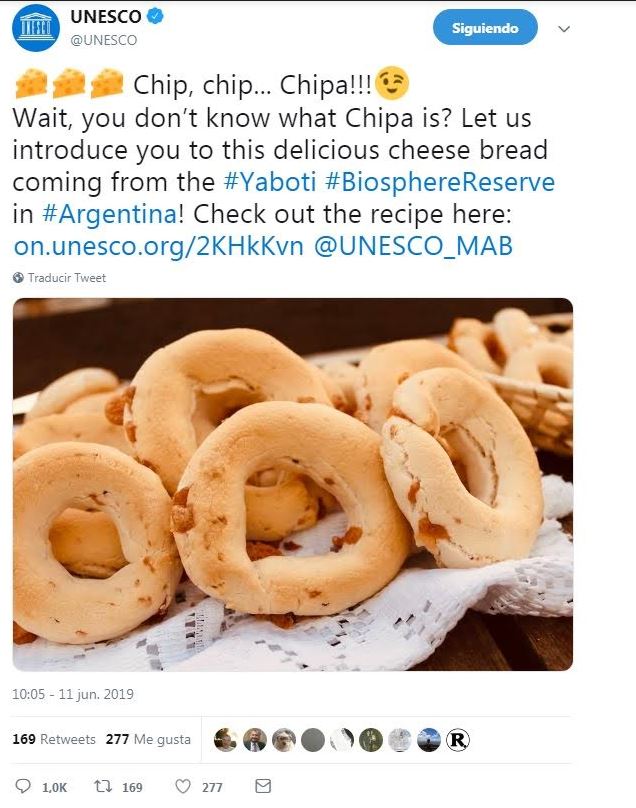
Task: Toggle the like state showing 277
Action: tap(196, 787)
